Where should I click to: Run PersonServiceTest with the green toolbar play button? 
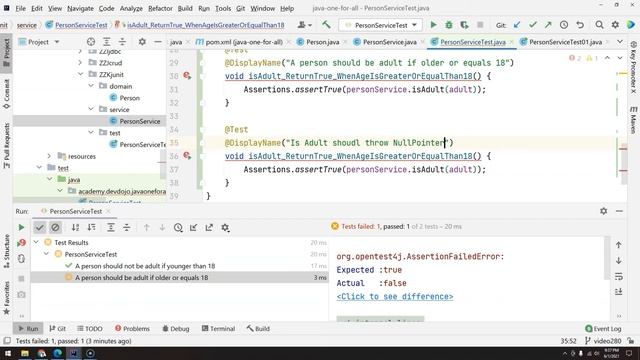coord(433,25)
